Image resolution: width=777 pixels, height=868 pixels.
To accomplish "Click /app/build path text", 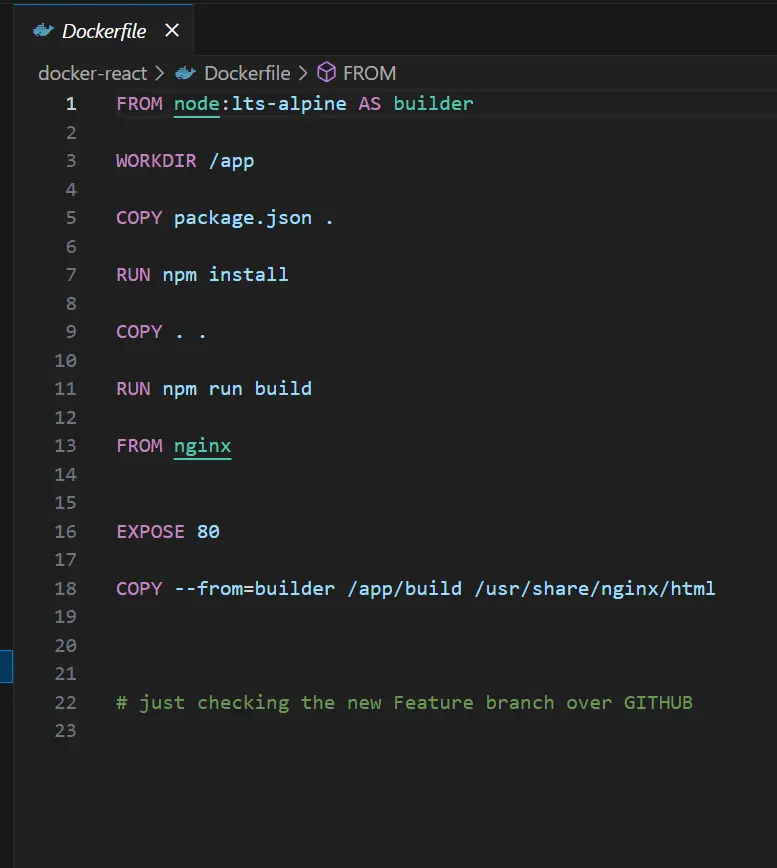I will tap(405, 588).
